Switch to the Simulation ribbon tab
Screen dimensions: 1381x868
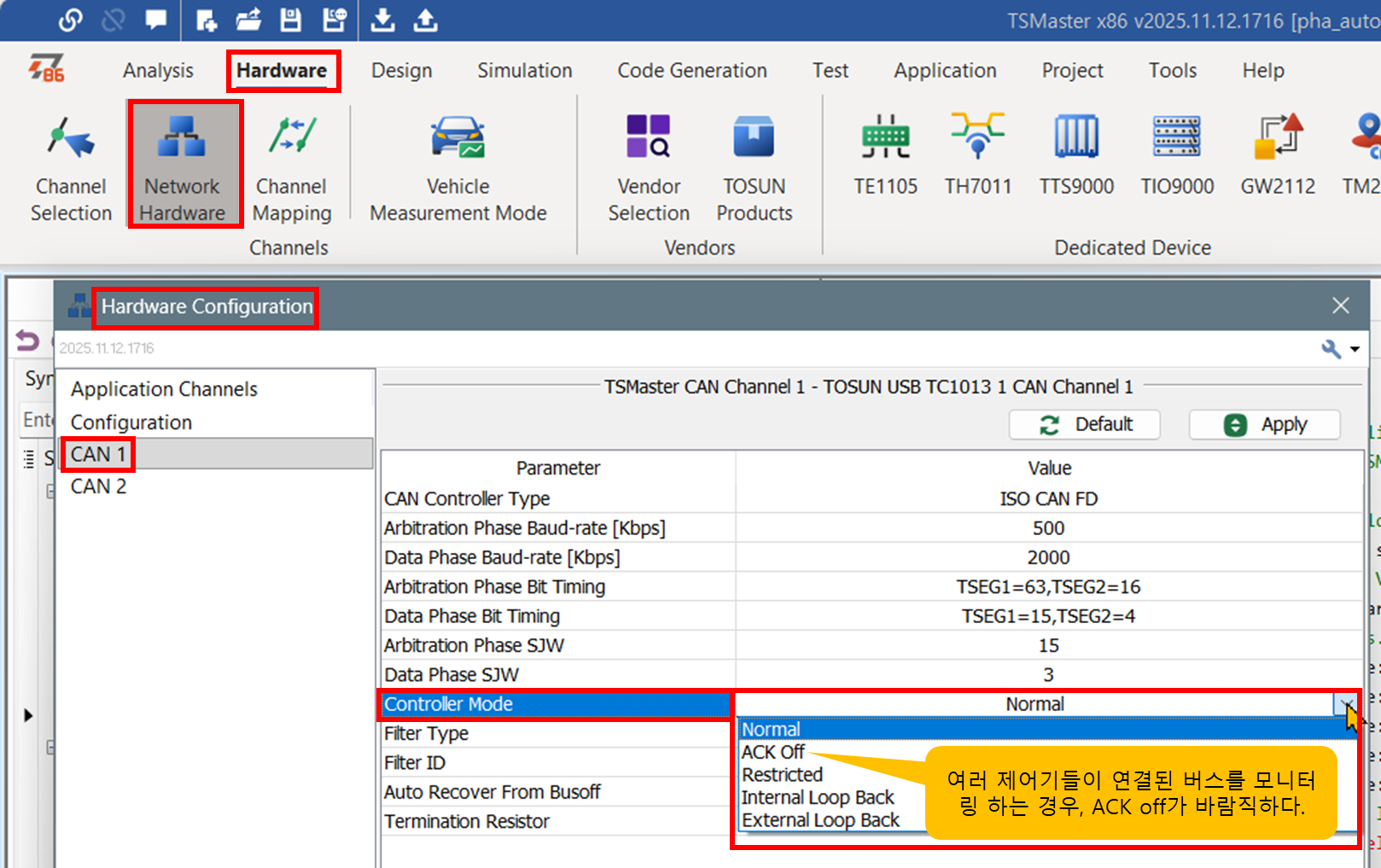coord(525,70)
